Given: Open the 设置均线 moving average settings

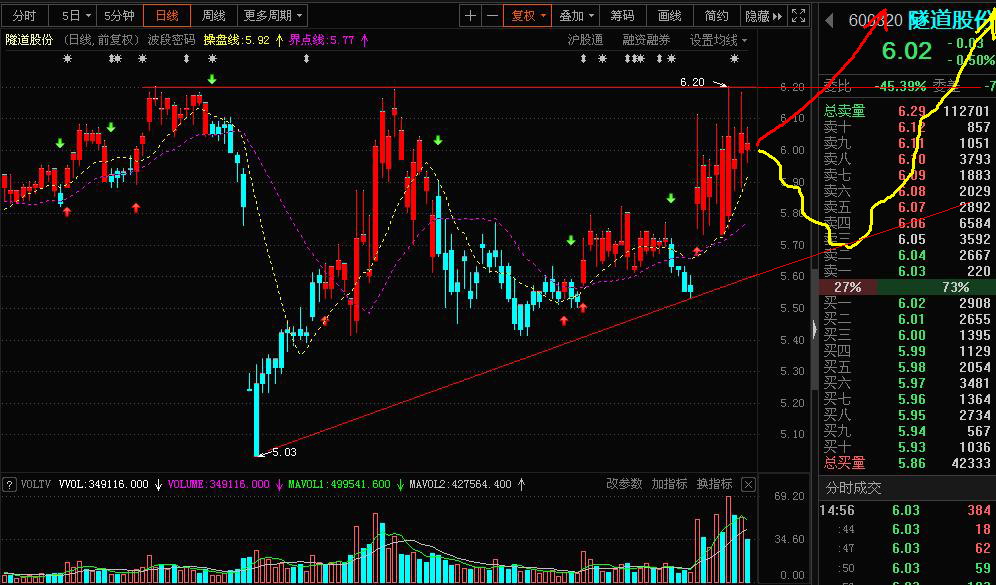Looking at the screenshot, I should pyautogui.click(x=718, y=40).
